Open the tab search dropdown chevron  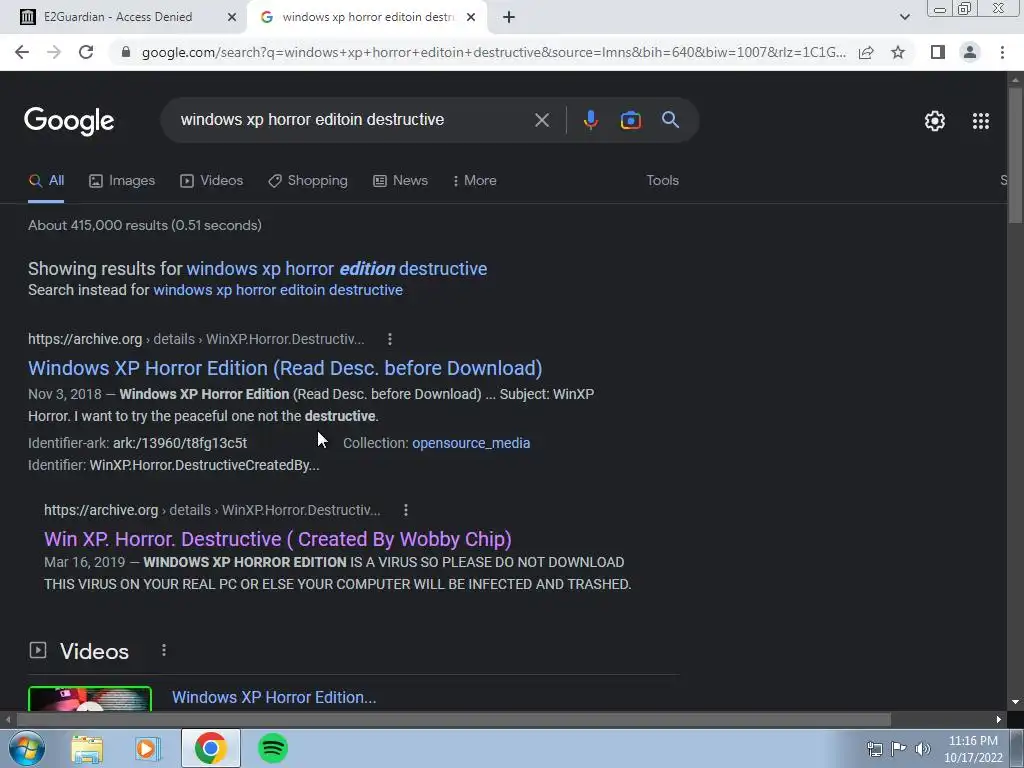tap(904, 18)
